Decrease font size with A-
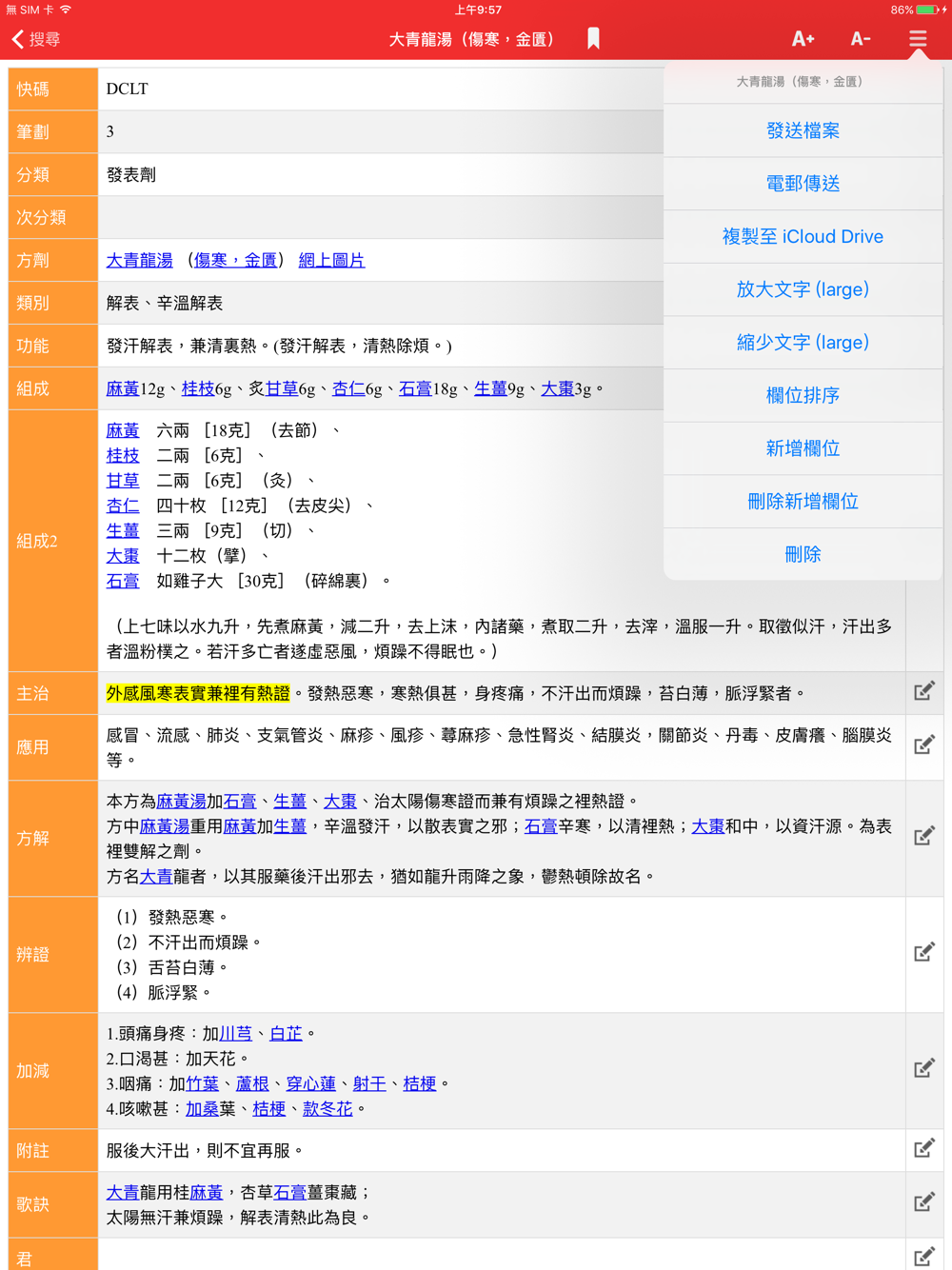The width and height of the screenshot is (952, 1270). pyautogui.click(x=860, y=39)
